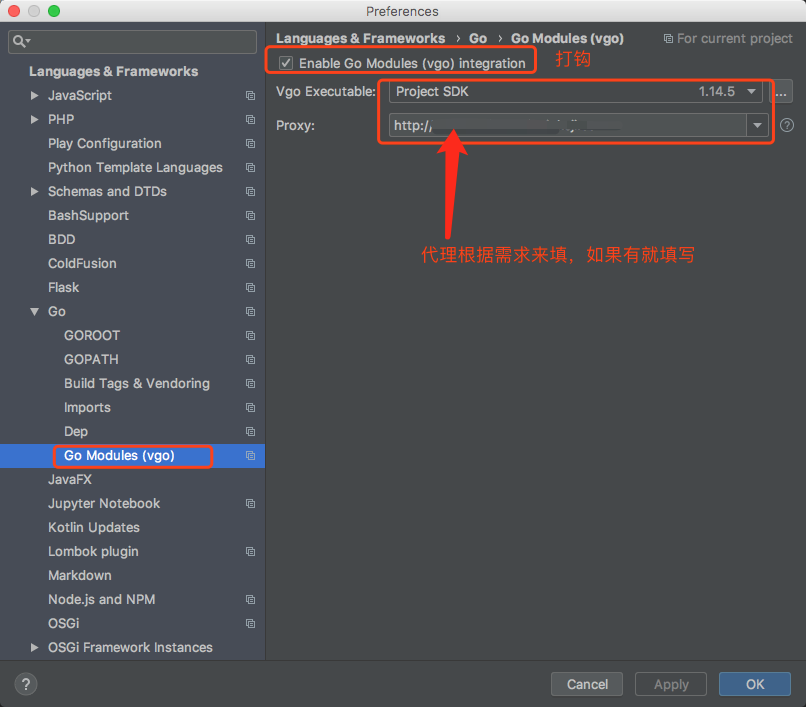This screenshot has height=707, width=806.
Task: Confirm settings with the OK button
Action: (755, 684)
